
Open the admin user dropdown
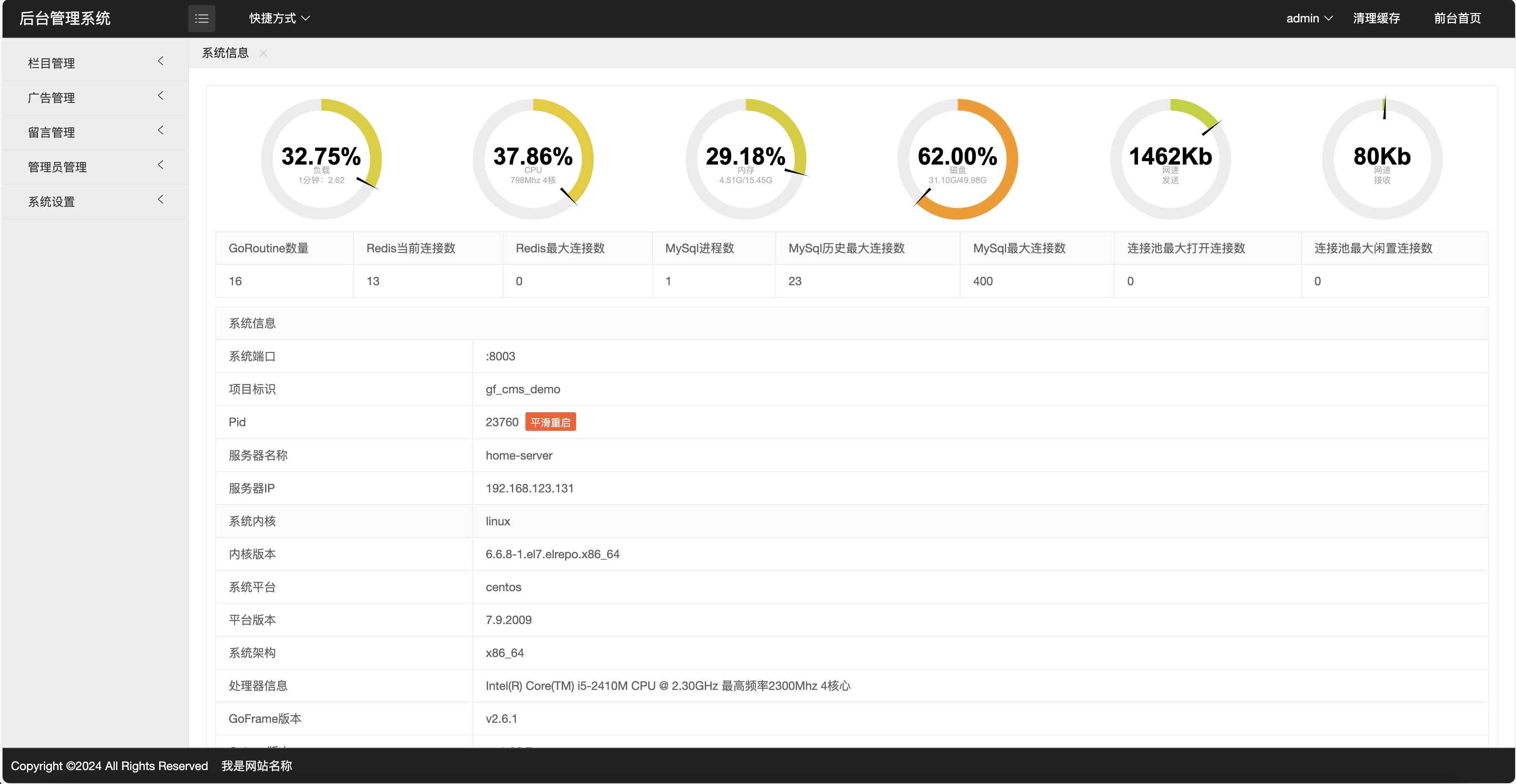1309,18
